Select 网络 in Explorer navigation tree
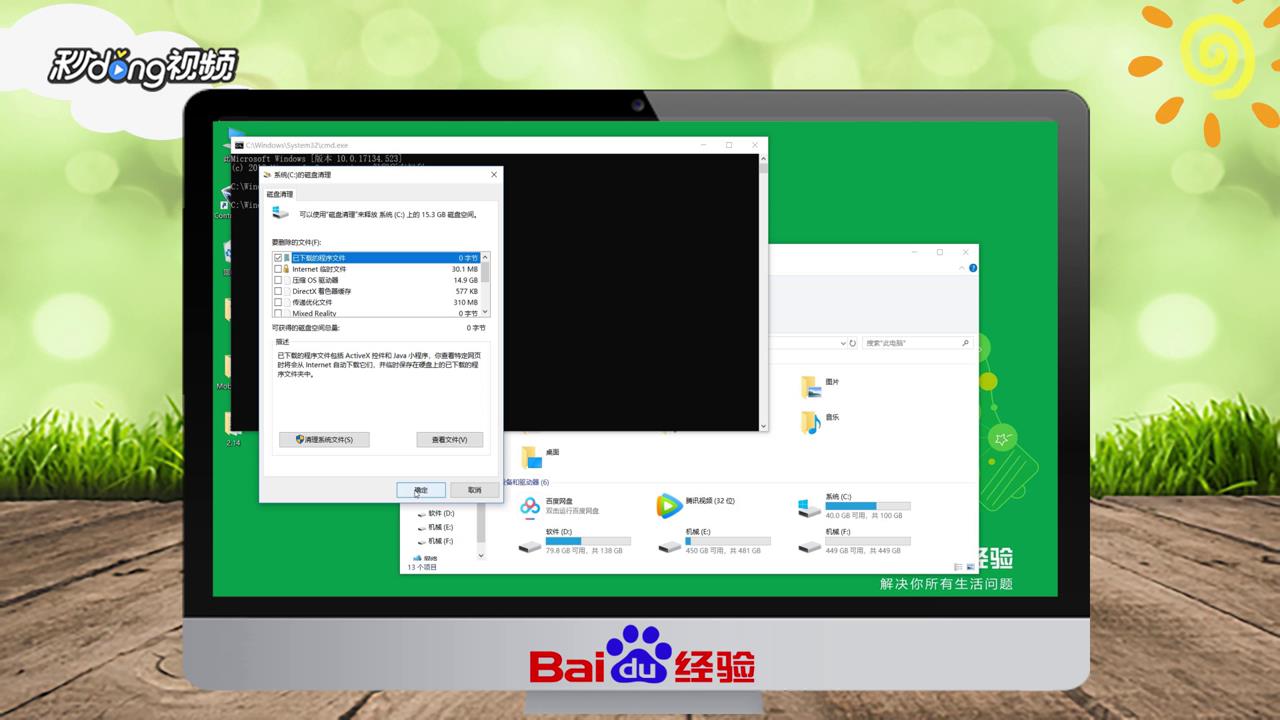Screen dimensions: 1280x720 (x=430, y=558)
